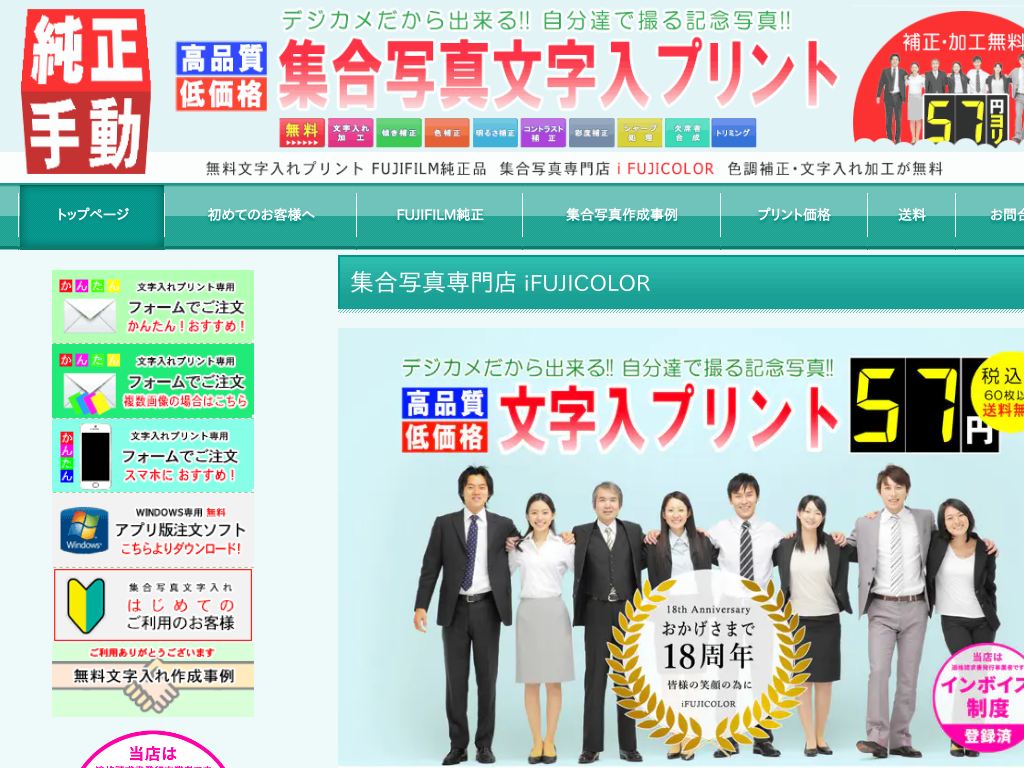This screenshot has height=768, width=1024.
Task: Click the blue トリミング badge in header
Action: 734,133
